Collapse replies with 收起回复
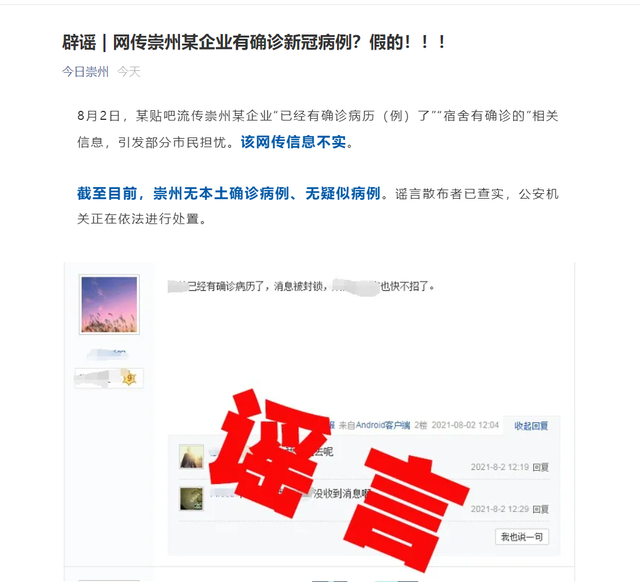Screen dimensions: 640x582 point(531,426)
